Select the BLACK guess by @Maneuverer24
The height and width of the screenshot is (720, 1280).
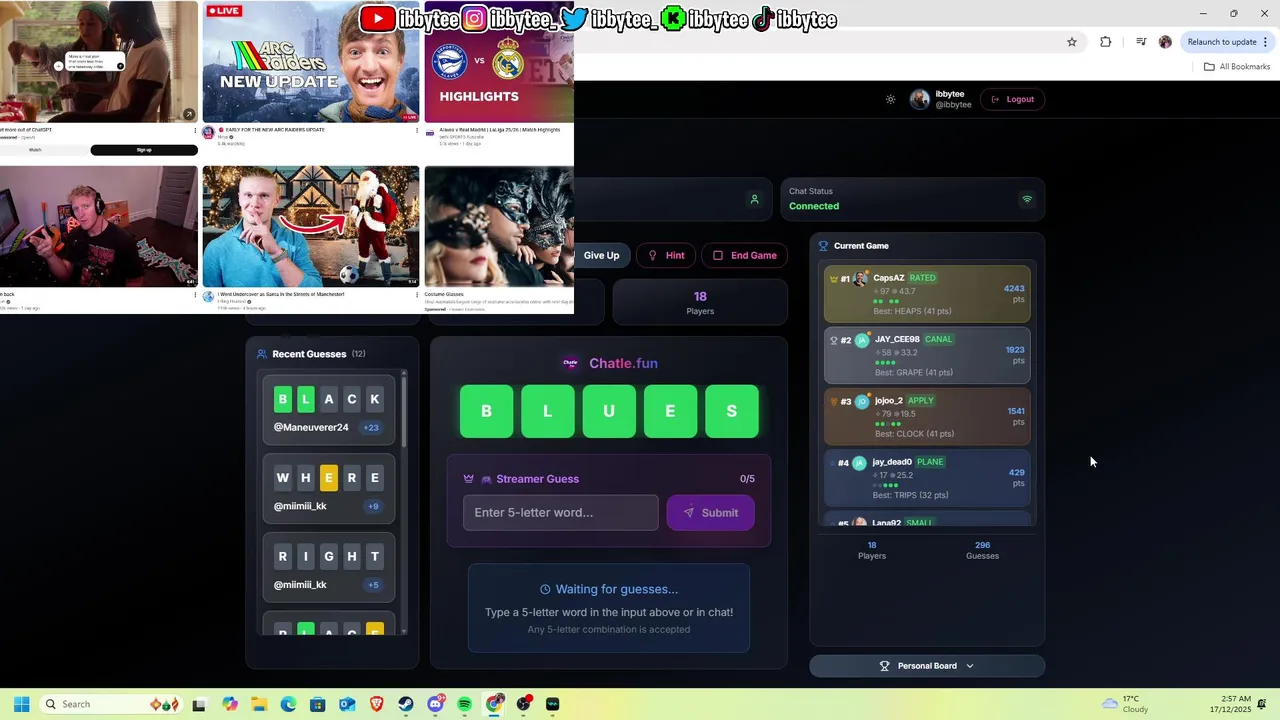329,408
